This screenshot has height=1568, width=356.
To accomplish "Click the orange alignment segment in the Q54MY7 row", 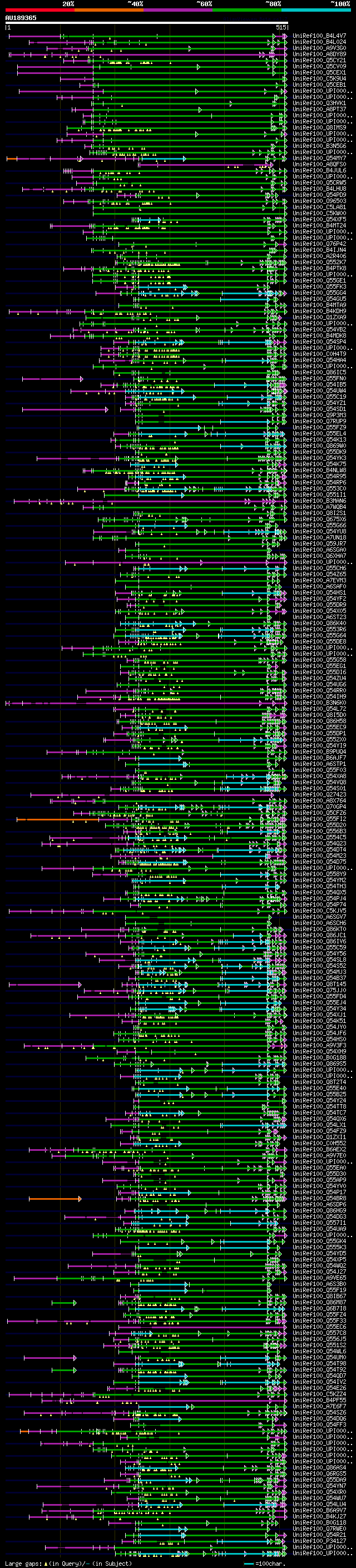I will (x=12, y=159).
